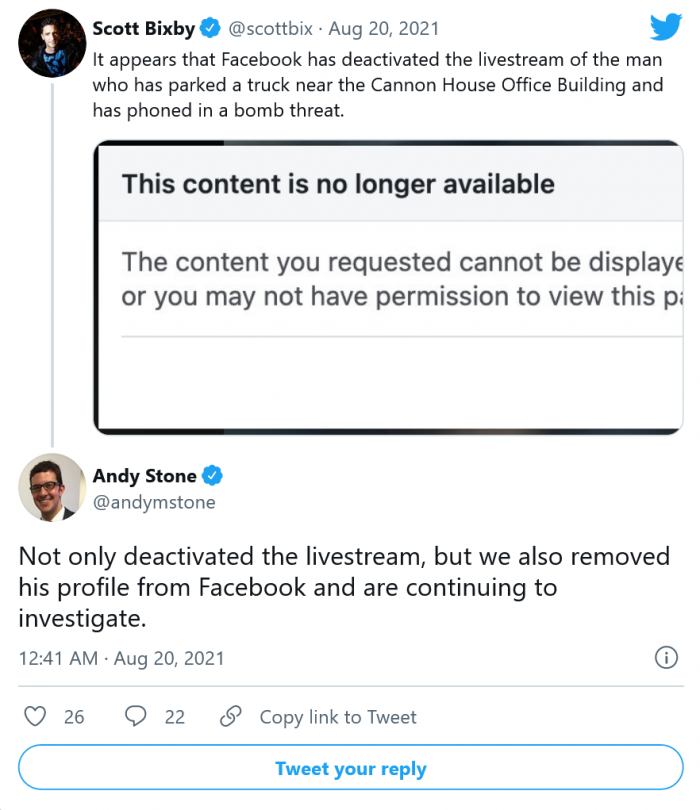Click Copy link to Tweet
700x810 pixels.
[337, 717]
